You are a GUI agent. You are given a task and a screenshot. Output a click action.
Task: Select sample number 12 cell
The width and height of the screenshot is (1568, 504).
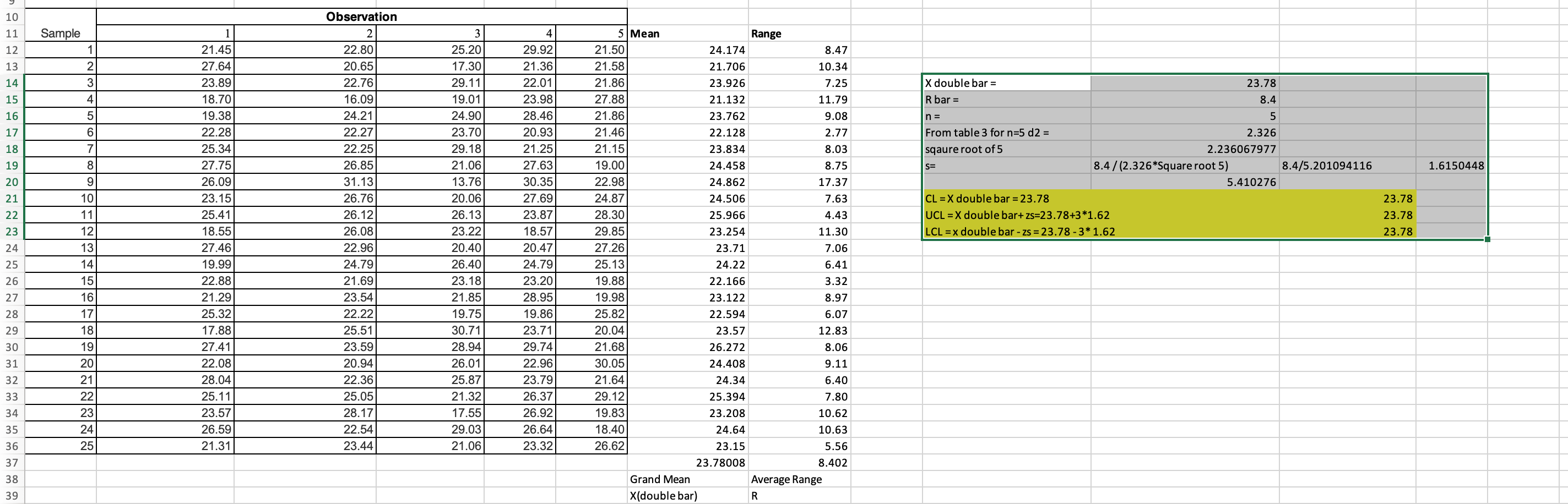point(60,231)
